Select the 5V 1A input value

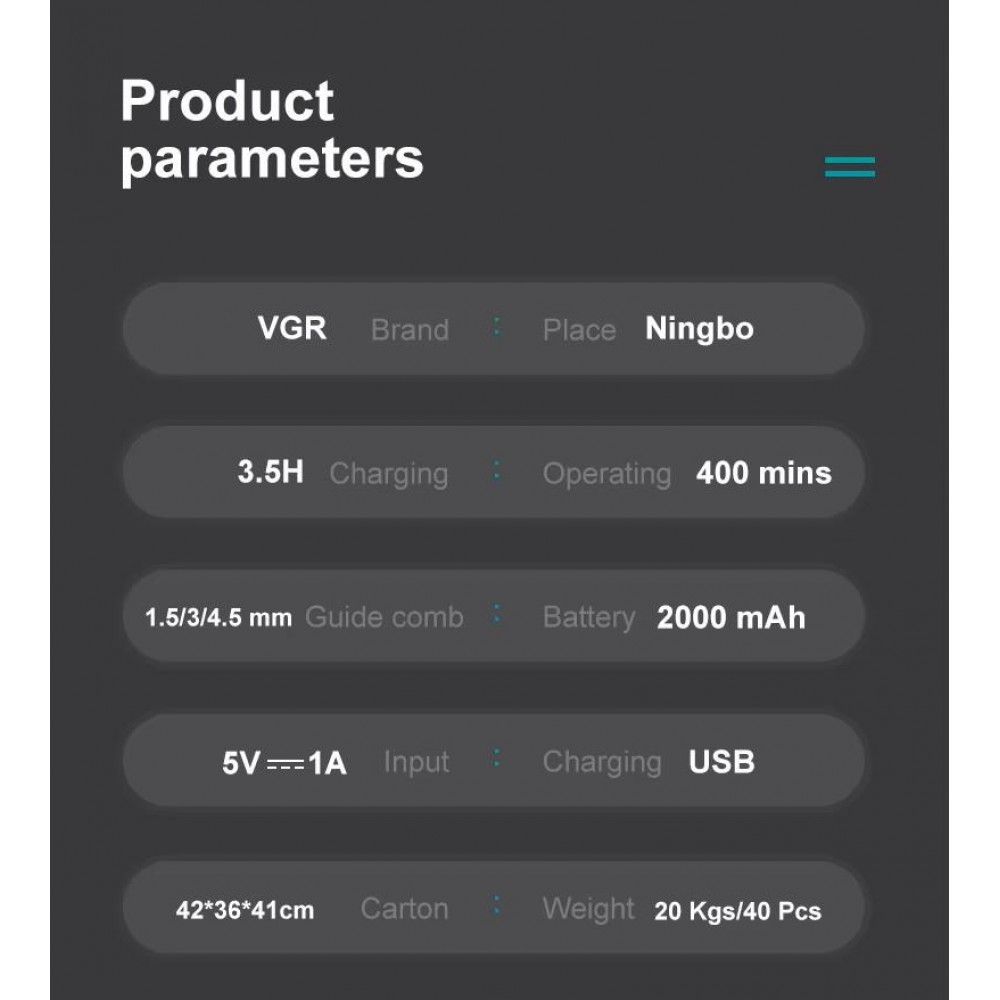[284, 764]
